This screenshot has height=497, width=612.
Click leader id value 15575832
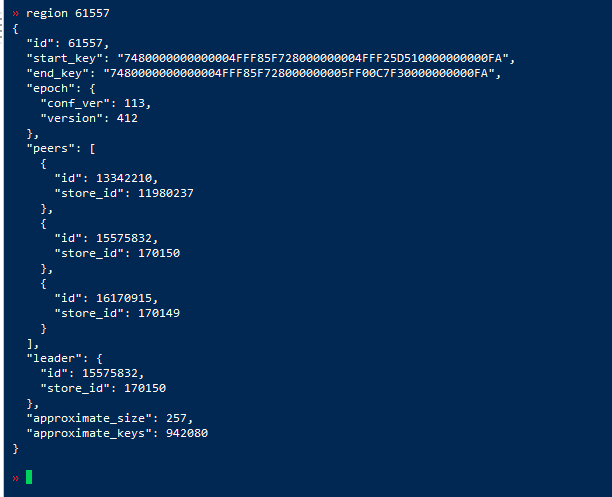click(110, 373)
